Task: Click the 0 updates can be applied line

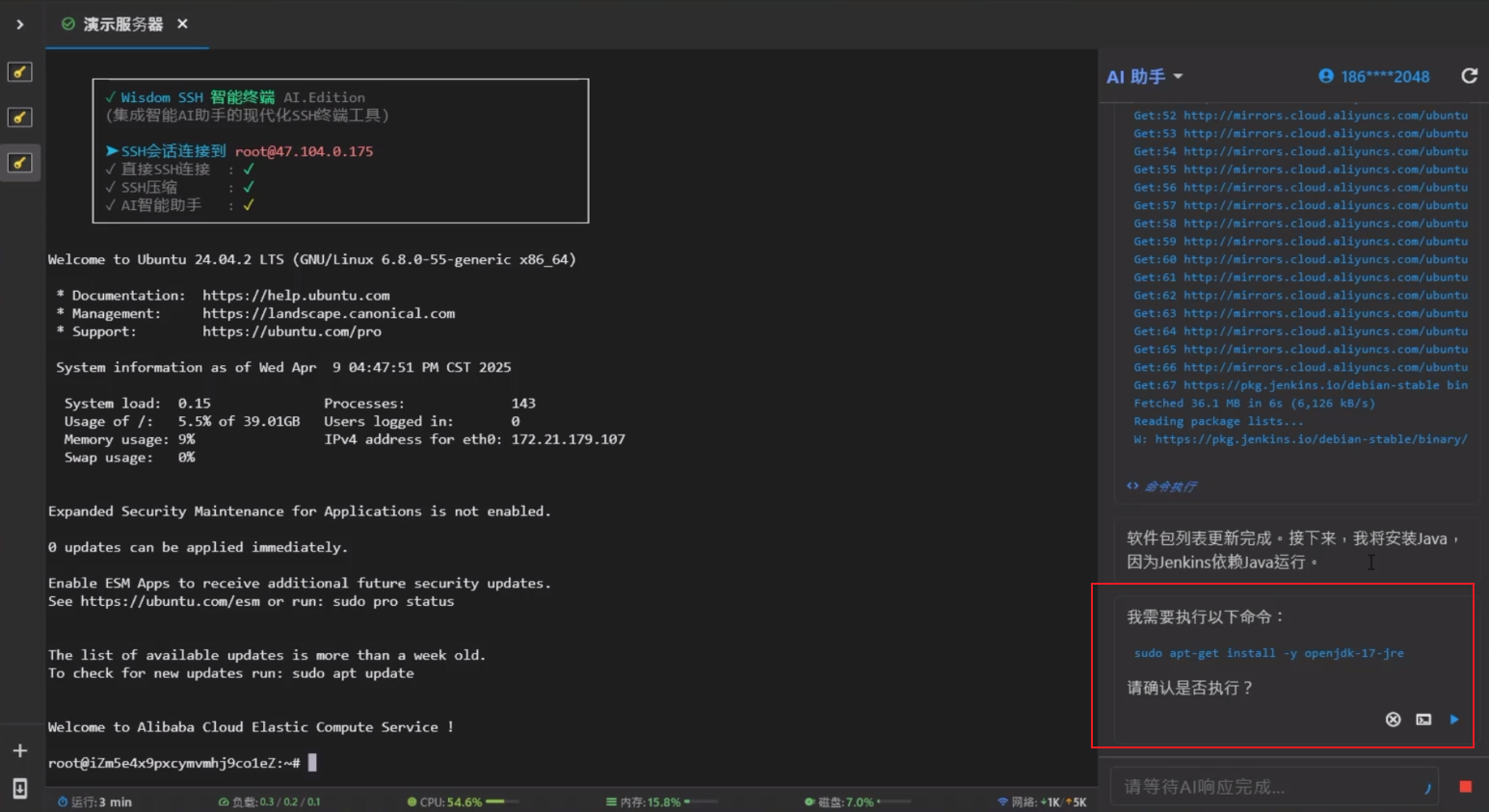Action: [197, 547]
